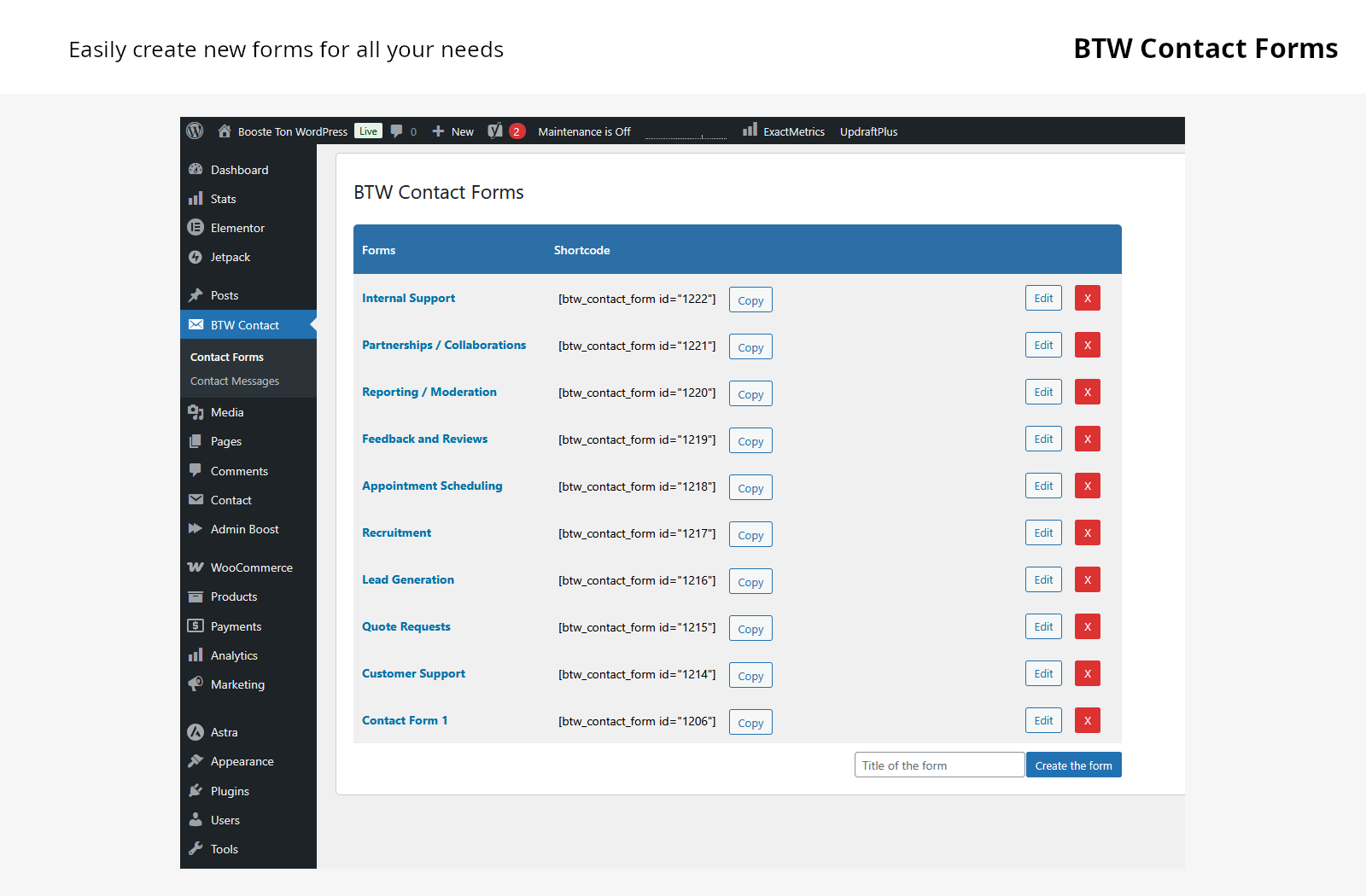Click the Yoast notification count badge
The width and height of the screenshot is (1366, 896).
coord(517,131)
